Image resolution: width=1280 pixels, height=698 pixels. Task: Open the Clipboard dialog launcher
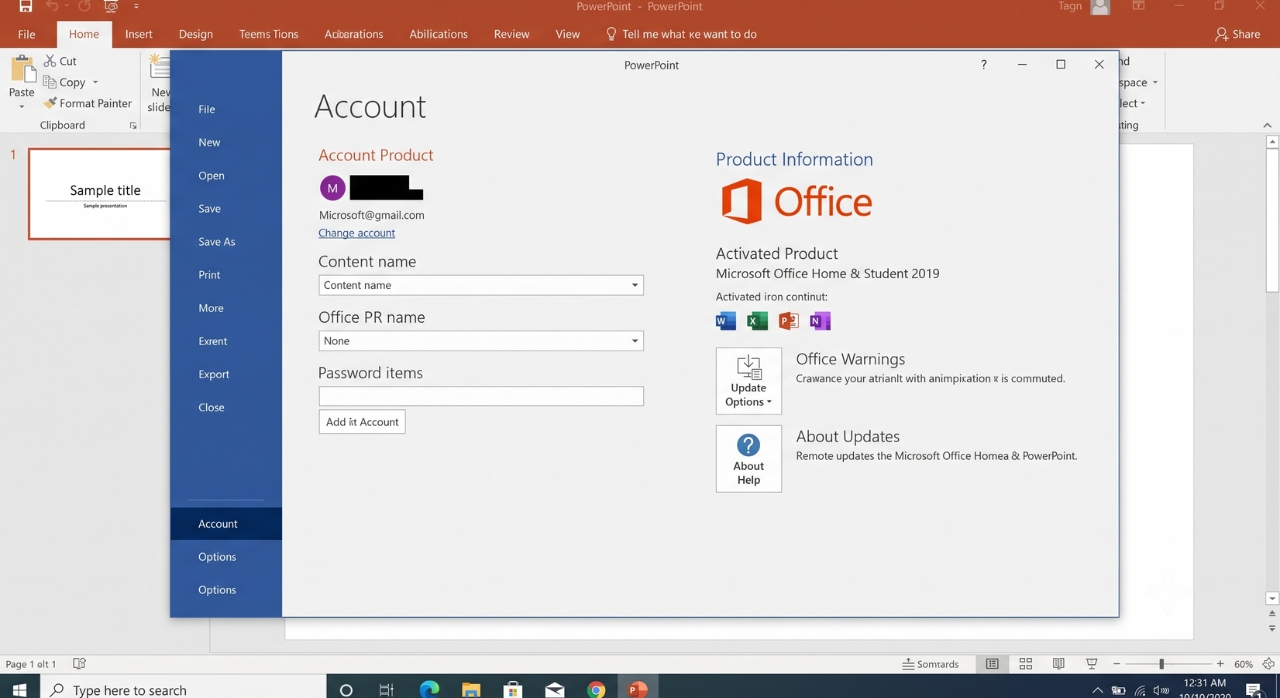click(x=133, y=126)
